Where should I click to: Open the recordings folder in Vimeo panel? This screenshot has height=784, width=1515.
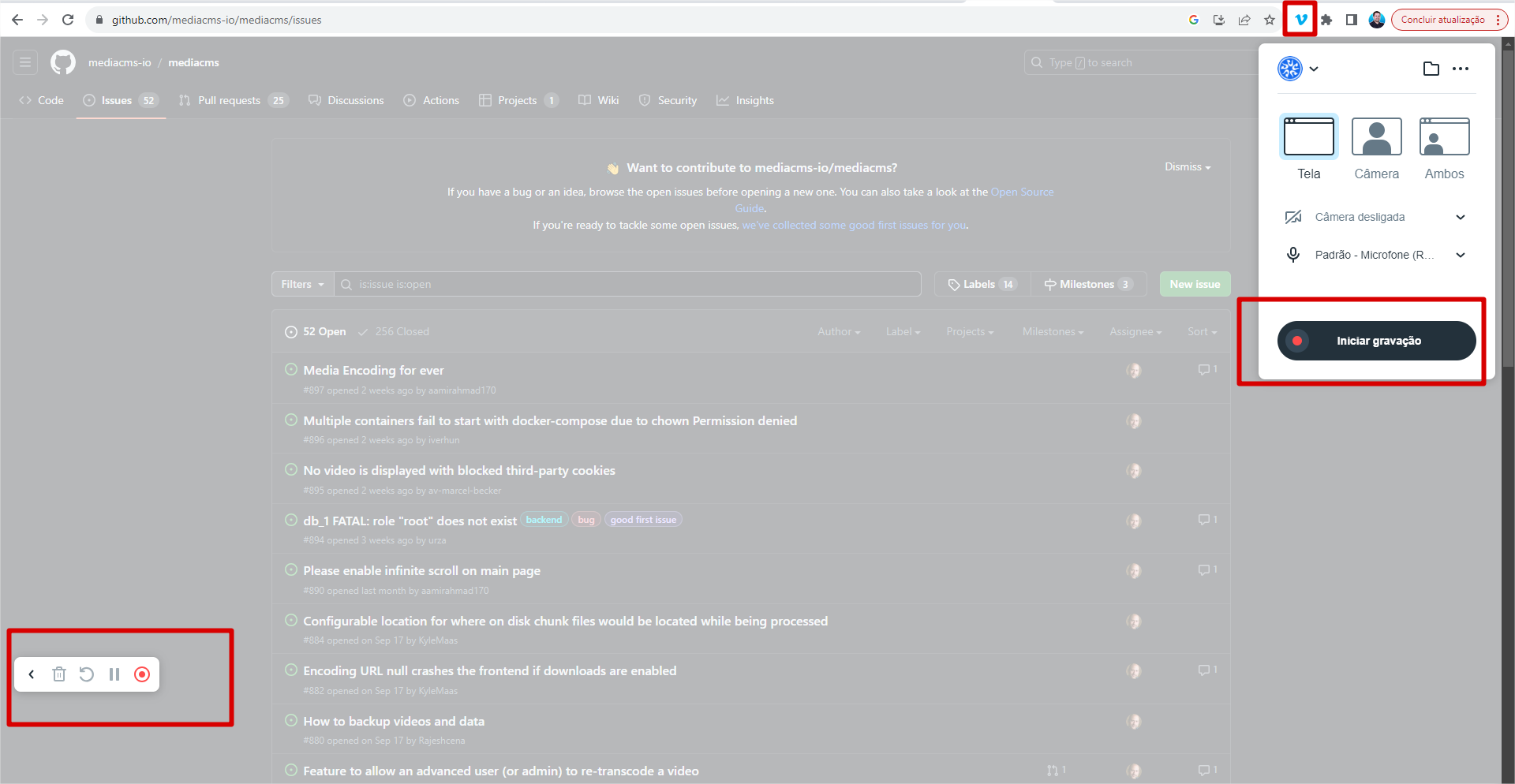click(1431, 69)
